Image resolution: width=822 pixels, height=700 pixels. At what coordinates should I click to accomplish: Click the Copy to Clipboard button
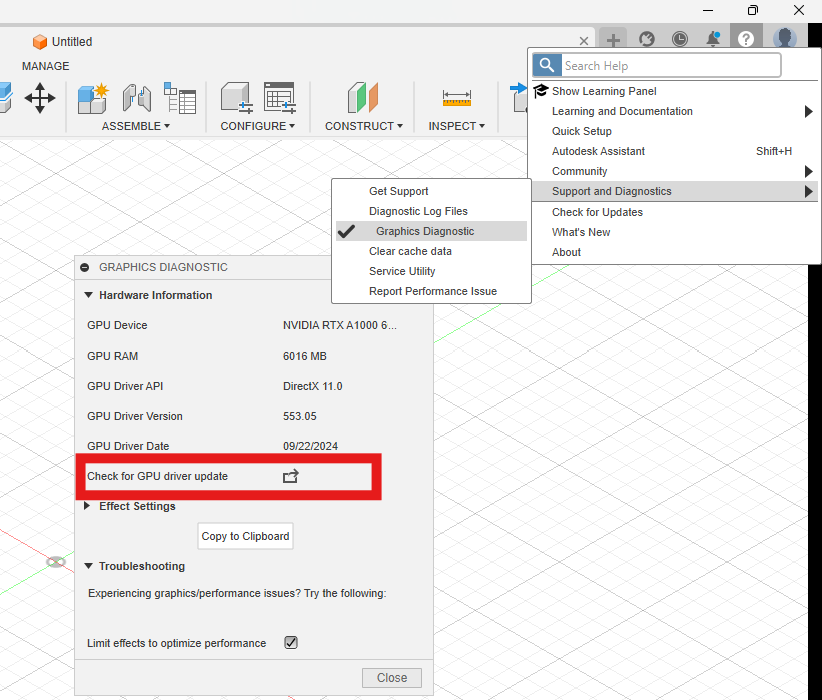(x=245, y=536)
